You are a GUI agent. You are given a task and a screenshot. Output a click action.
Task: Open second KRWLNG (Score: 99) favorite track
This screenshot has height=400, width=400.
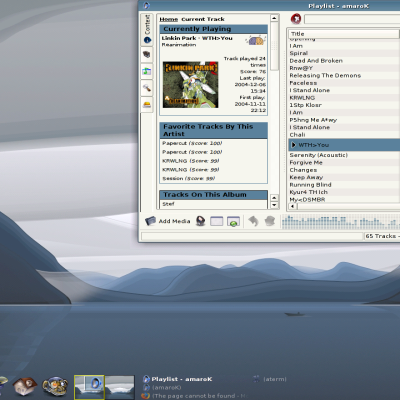[191, 170]
